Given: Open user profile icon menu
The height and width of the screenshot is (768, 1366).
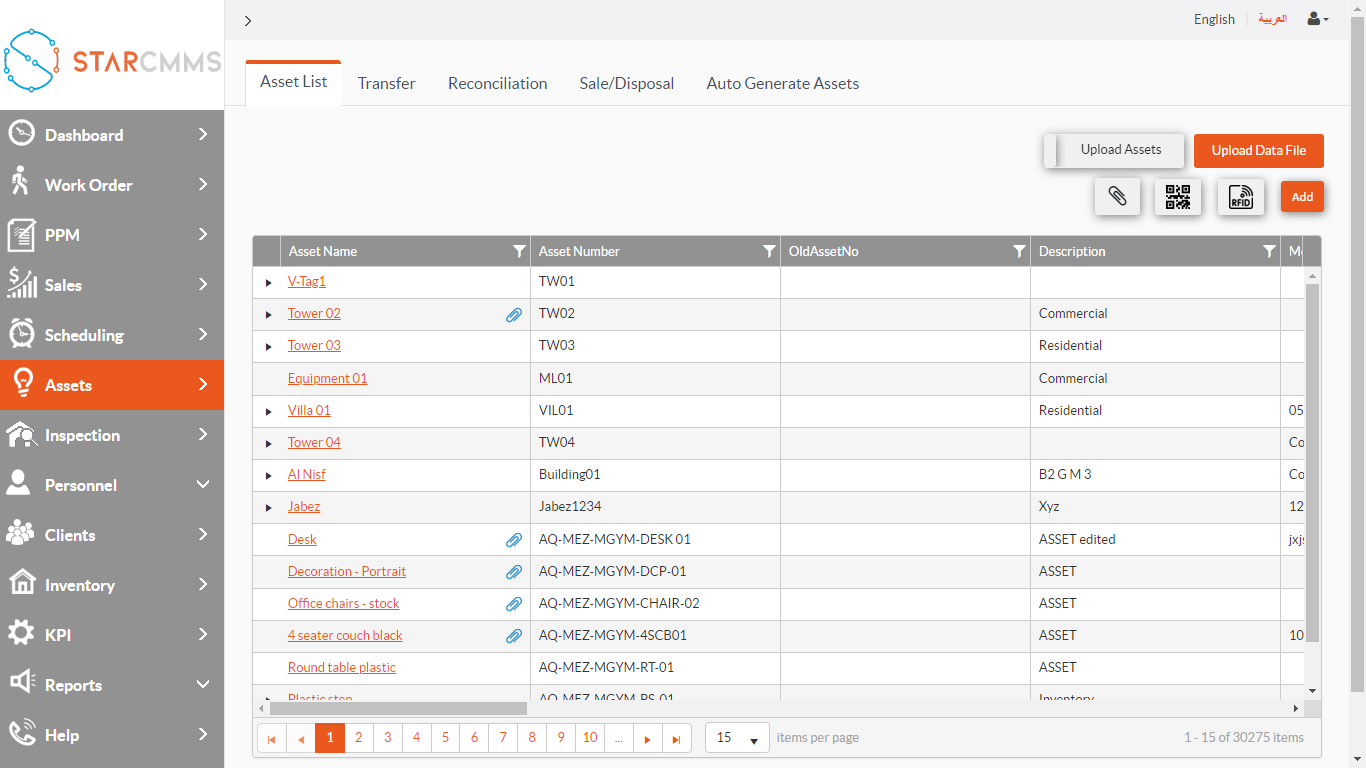Looking at the screenshot, I should (x=1317, y=19).
